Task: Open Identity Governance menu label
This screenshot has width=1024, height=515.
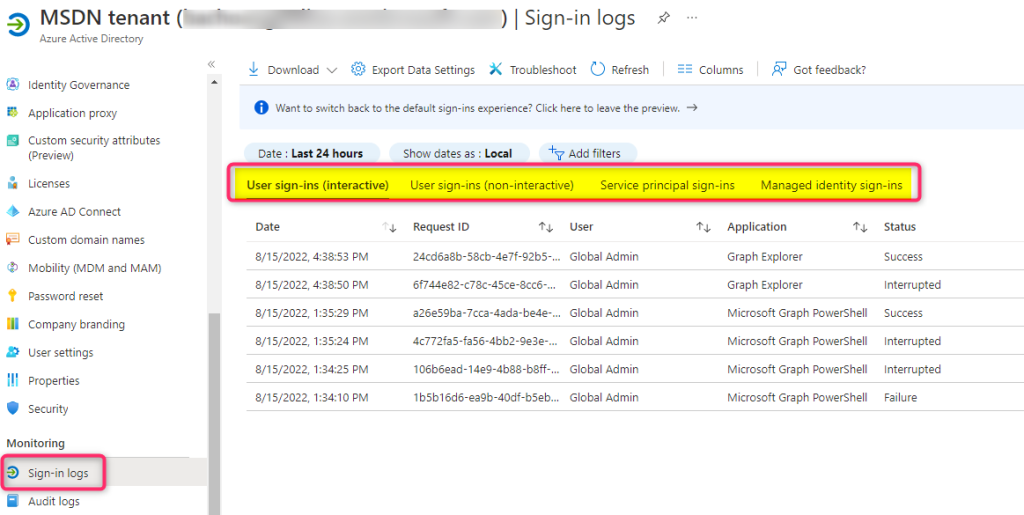Action: [x=78, y=85]
